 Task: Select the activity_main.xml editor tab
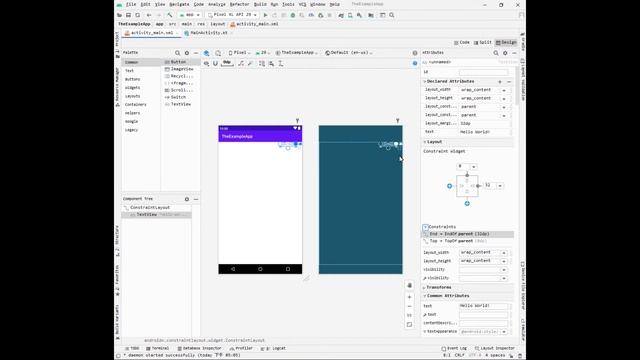coord(151,33)
